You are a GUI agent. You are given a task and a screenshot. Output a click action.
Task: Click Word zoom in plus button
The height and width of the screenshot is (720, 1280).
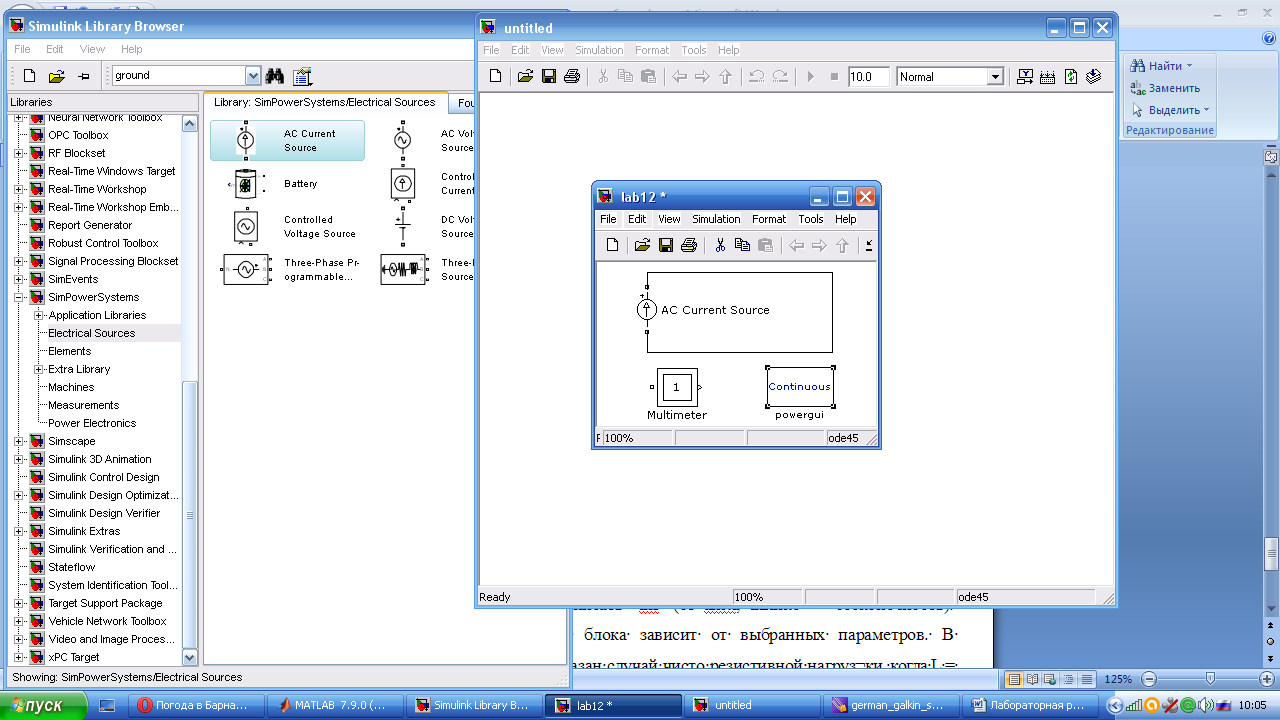[x=1269, y=679]
